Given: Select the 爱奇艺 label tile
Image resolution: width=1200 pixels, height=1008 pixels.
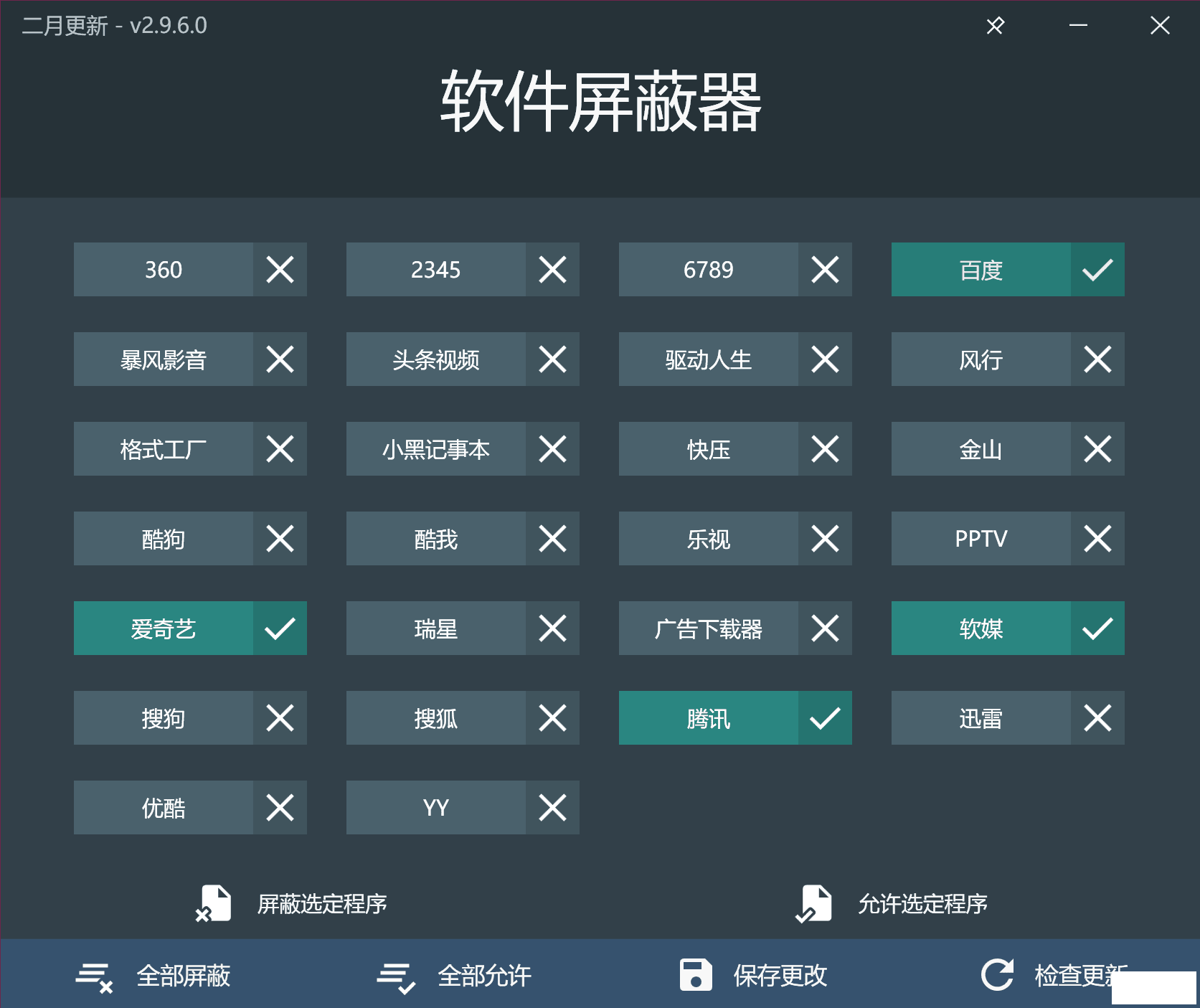Looking at the screenshot, I should pyautogui.click(x=164, y=628).
